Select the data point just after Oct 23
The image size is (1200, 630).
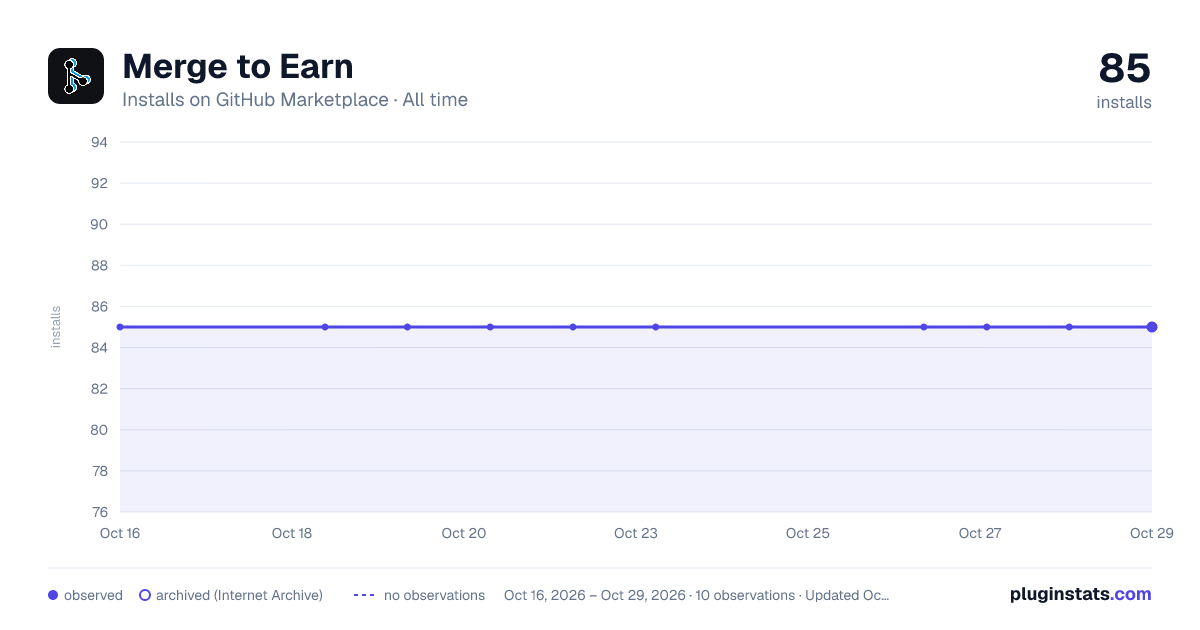pos(656,327)
